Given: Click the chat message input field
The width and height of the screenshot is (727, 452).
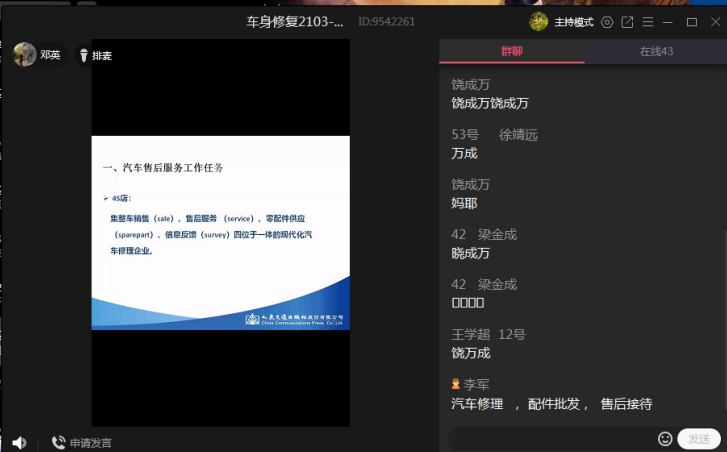Looking at the screenshot, I should point(552,439).
